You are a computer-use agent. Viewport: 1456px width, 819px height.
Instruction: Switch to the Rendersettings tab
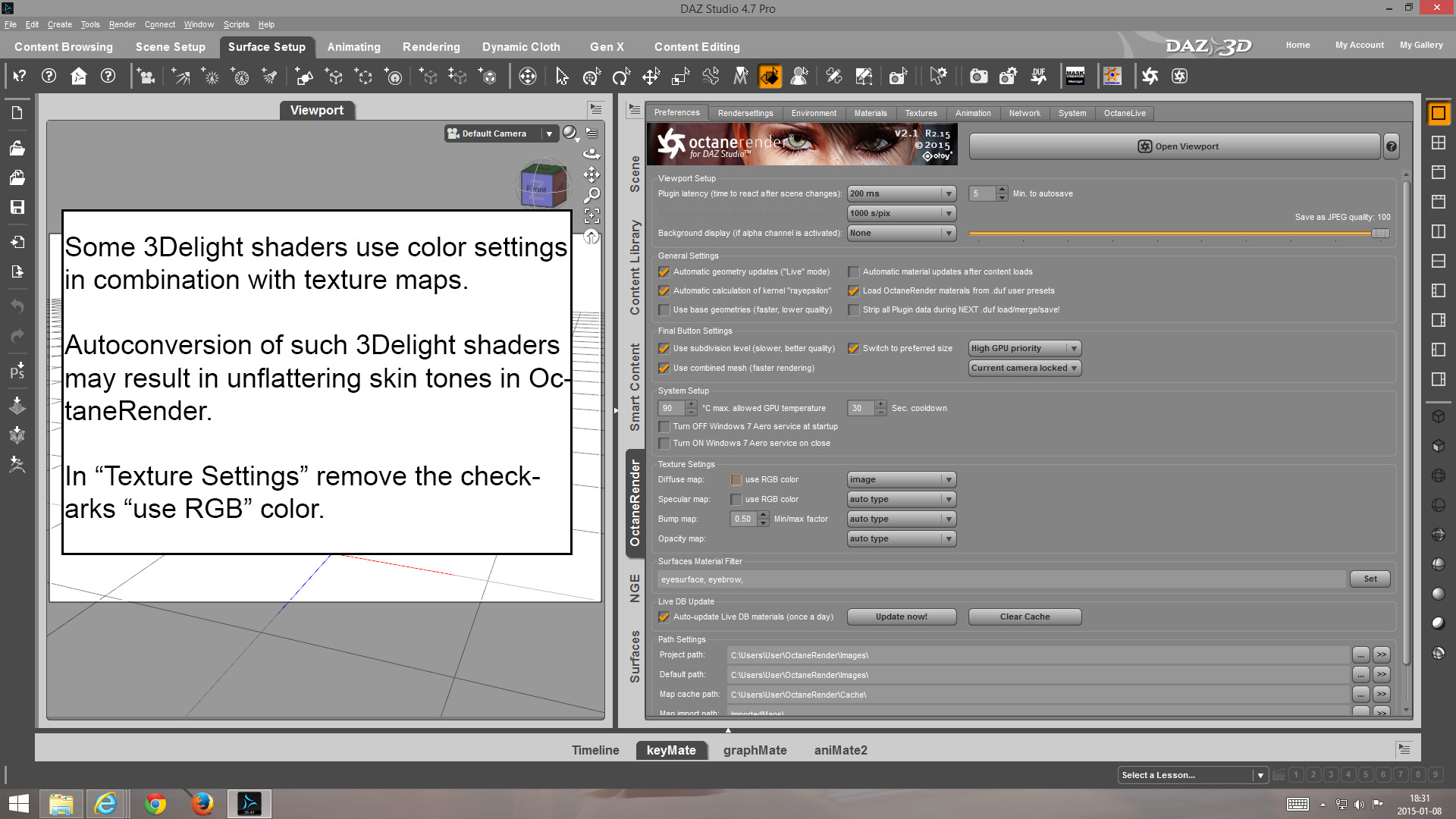click(745, 113)
